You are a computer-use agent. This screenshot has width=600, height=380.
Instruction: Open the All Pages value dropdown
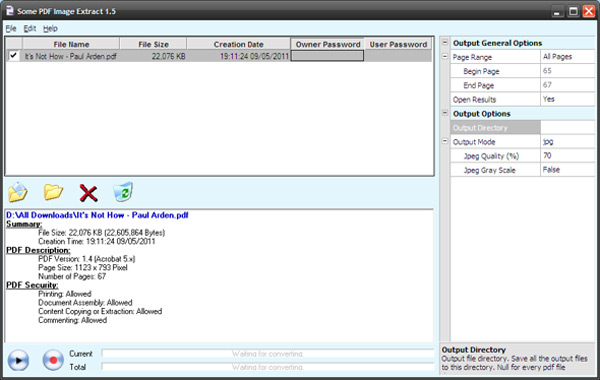click(568, 57)
